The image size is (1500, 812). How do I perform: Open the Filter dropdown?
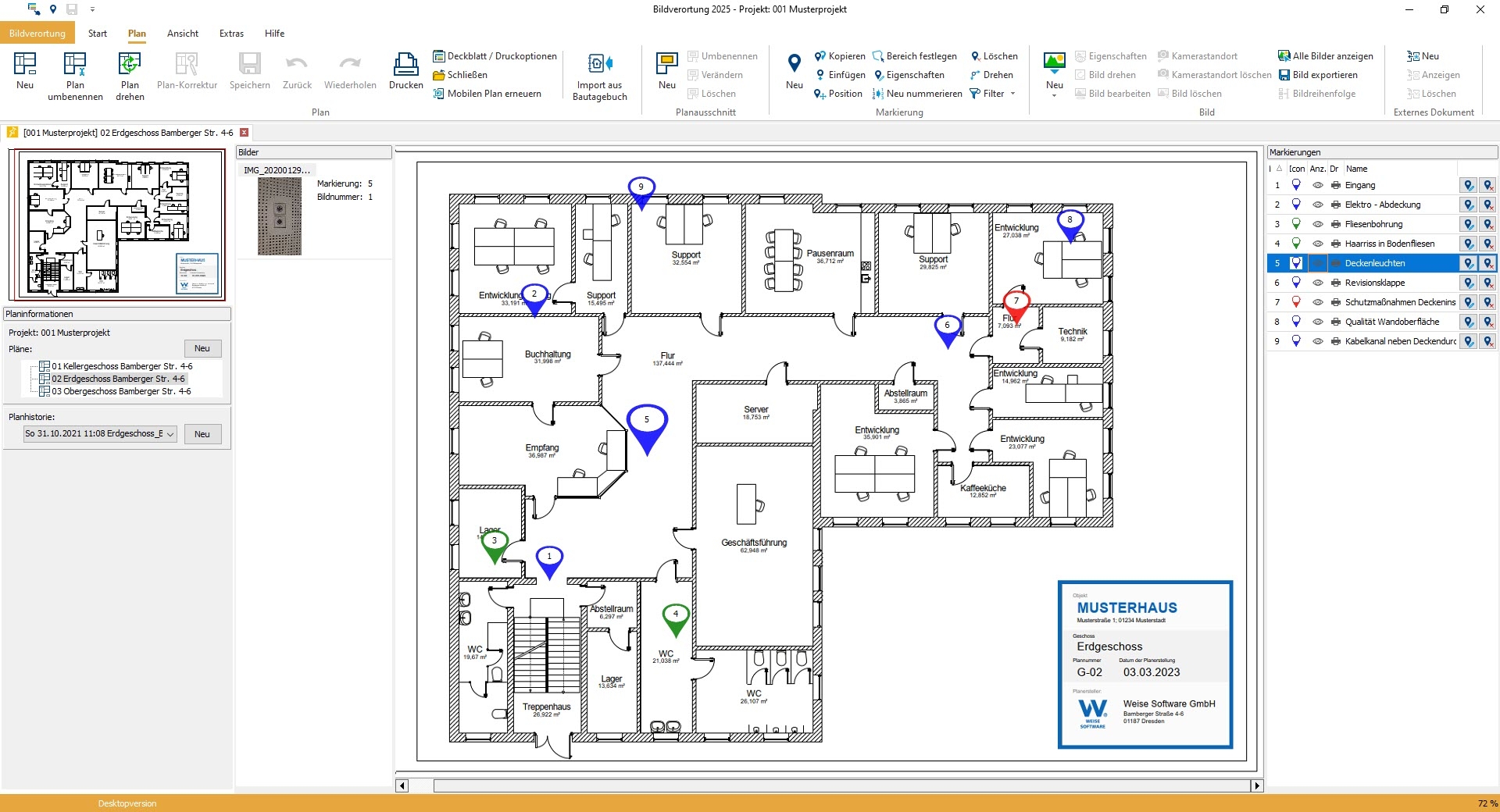tap(992, 94)
